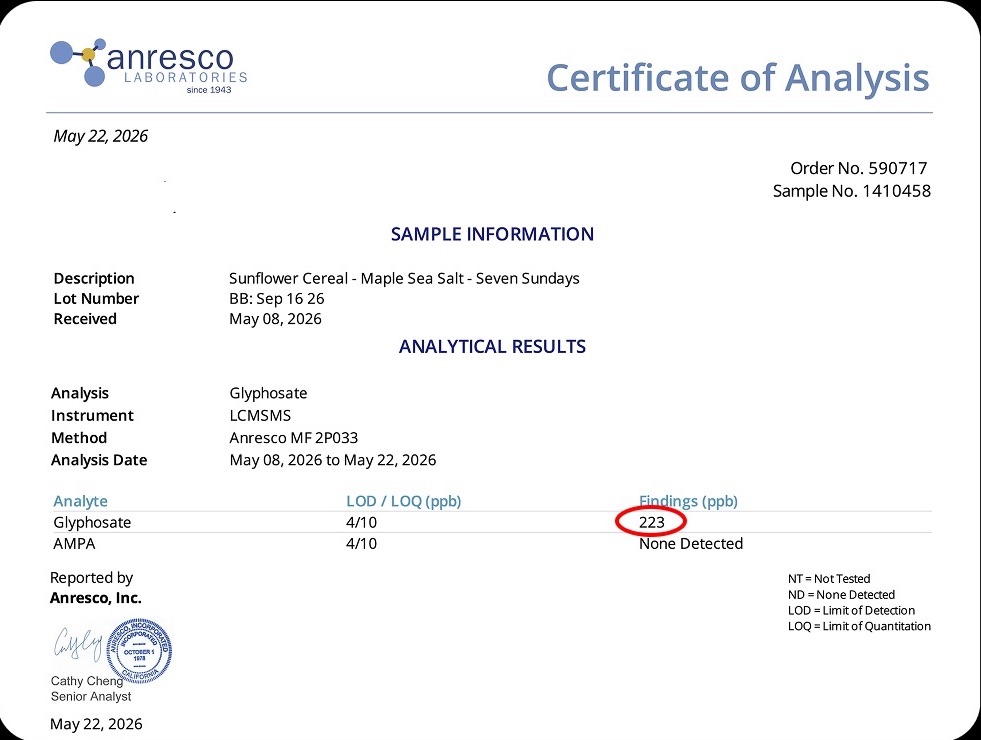The image size is (981, 740).
Task: Click the Certificate of Analysis title
Action: coord(738,78)
